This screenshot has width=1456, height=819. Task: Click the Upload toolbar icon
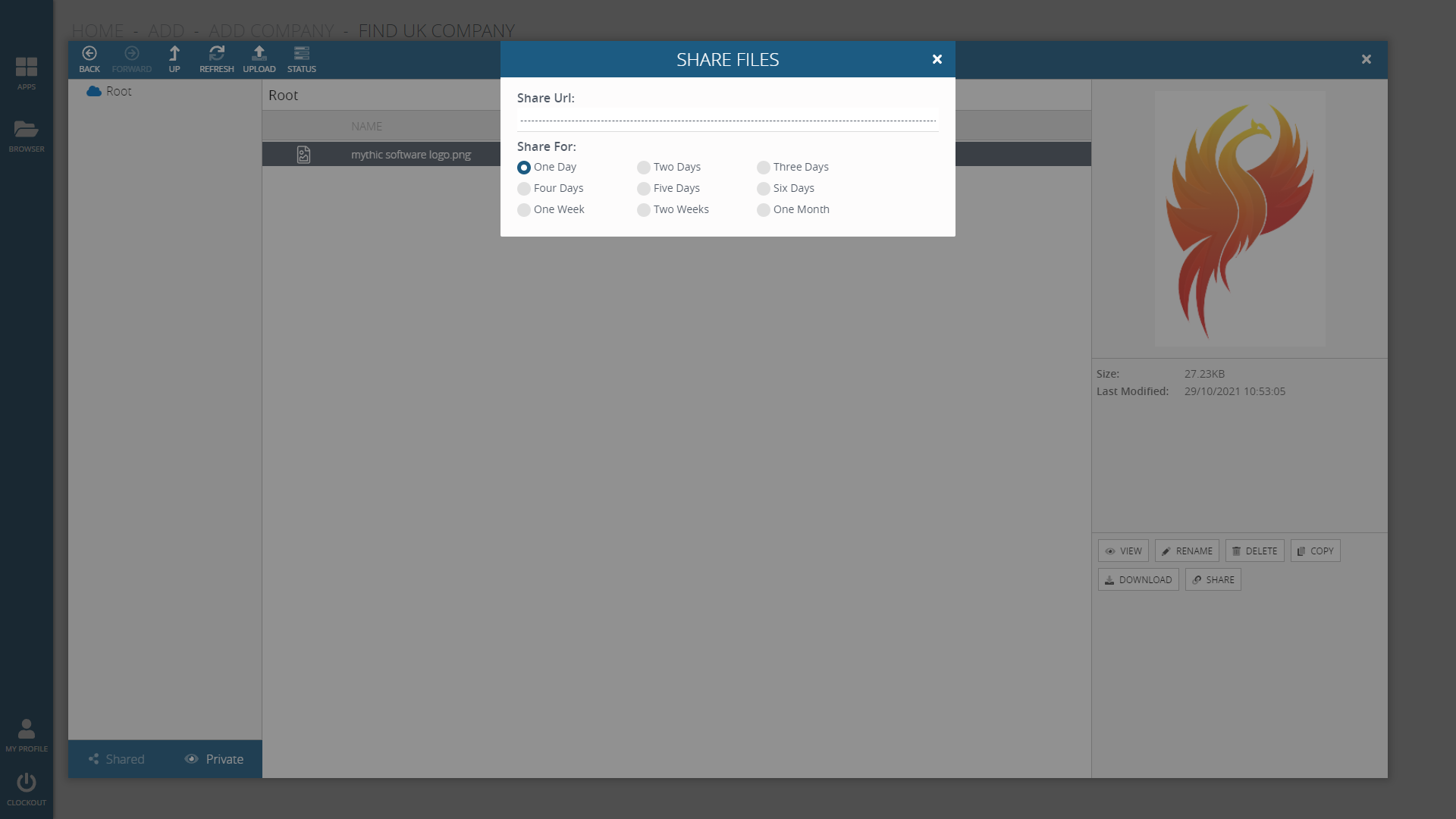[x=259, y=55]
